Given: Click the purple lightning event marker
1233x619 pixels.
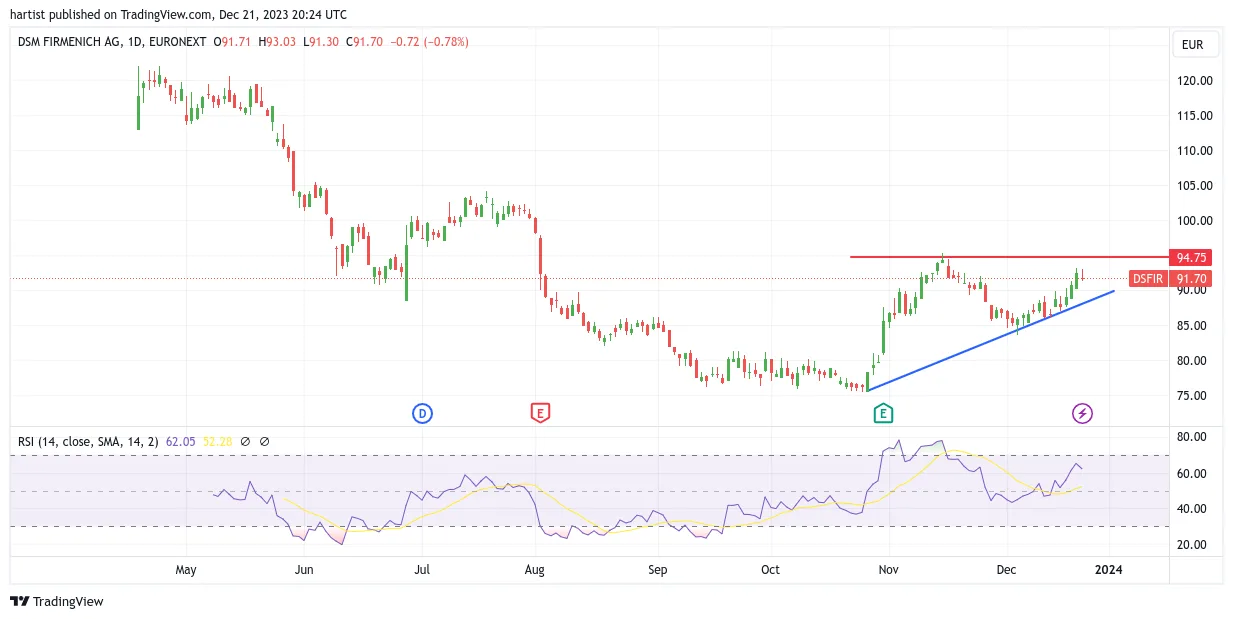Looking at the screenshot, I should point(1082,413).
